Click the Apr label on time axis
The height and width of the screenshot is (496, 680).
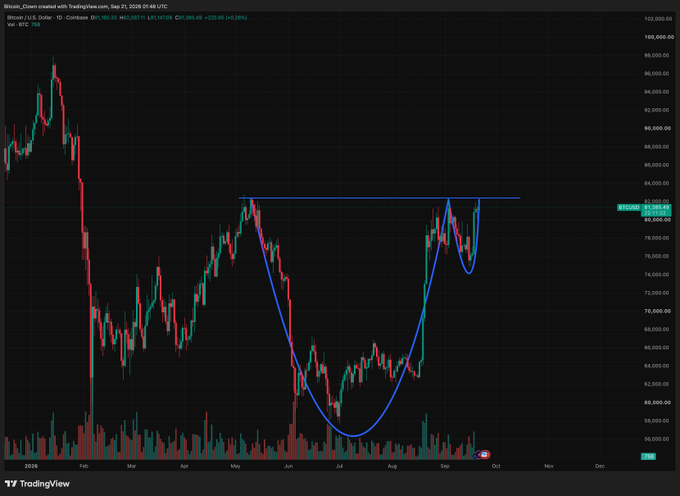click(184, 466)
